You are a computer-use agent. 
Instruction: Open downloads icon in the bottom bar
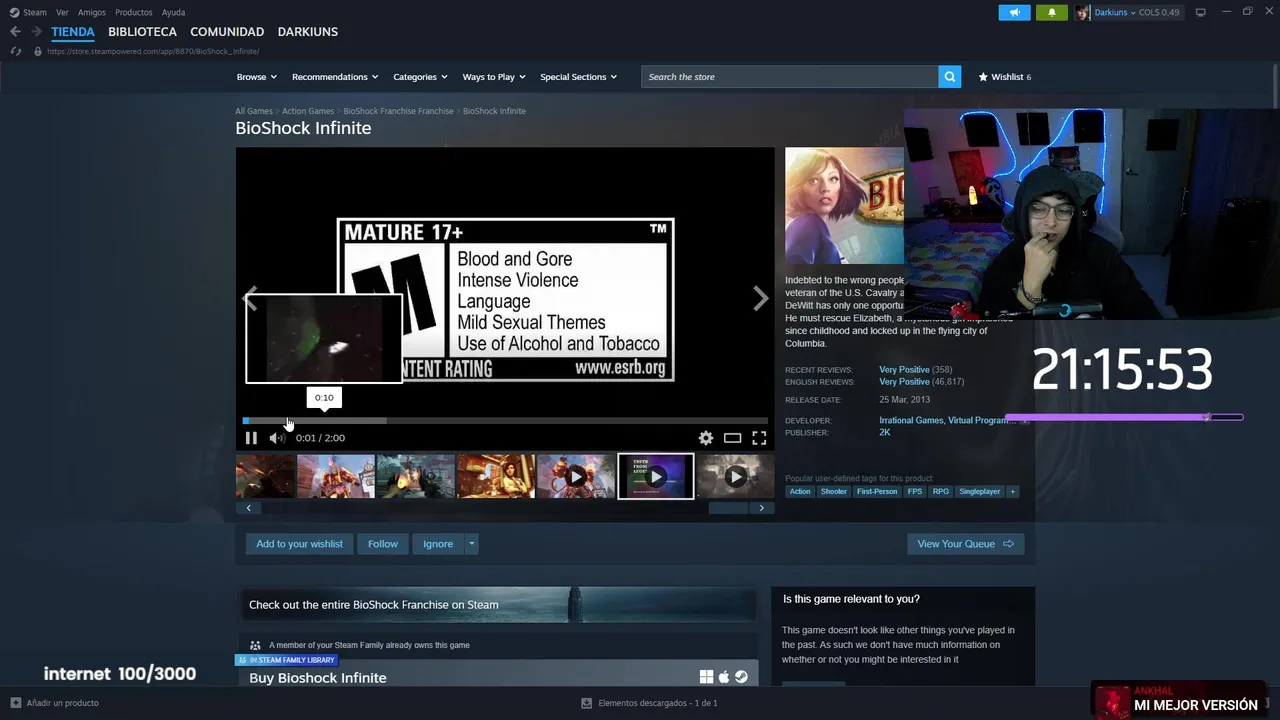(x=586, y=703)
